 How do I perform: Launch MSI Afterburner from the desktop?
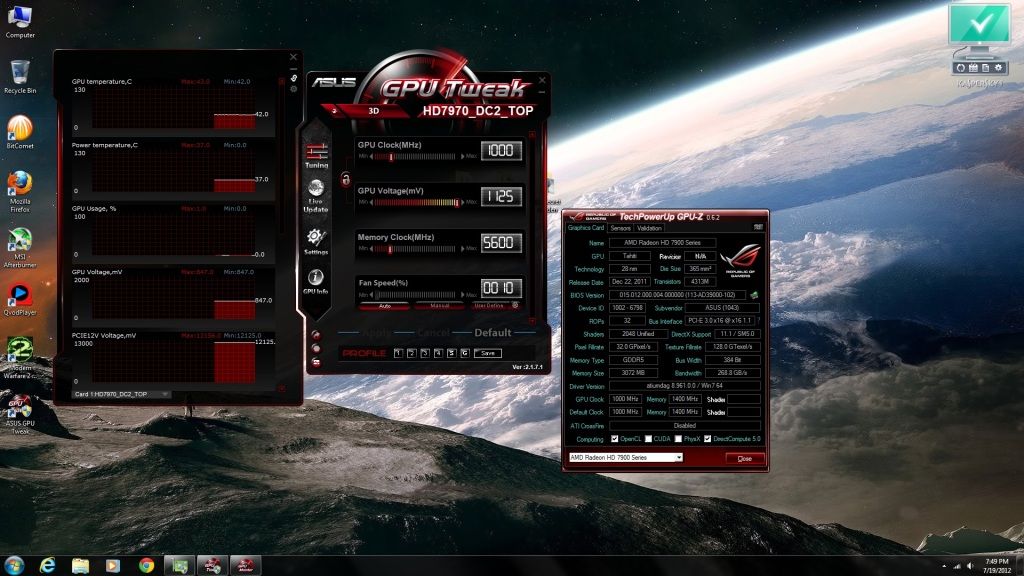[x=20, y=248]
